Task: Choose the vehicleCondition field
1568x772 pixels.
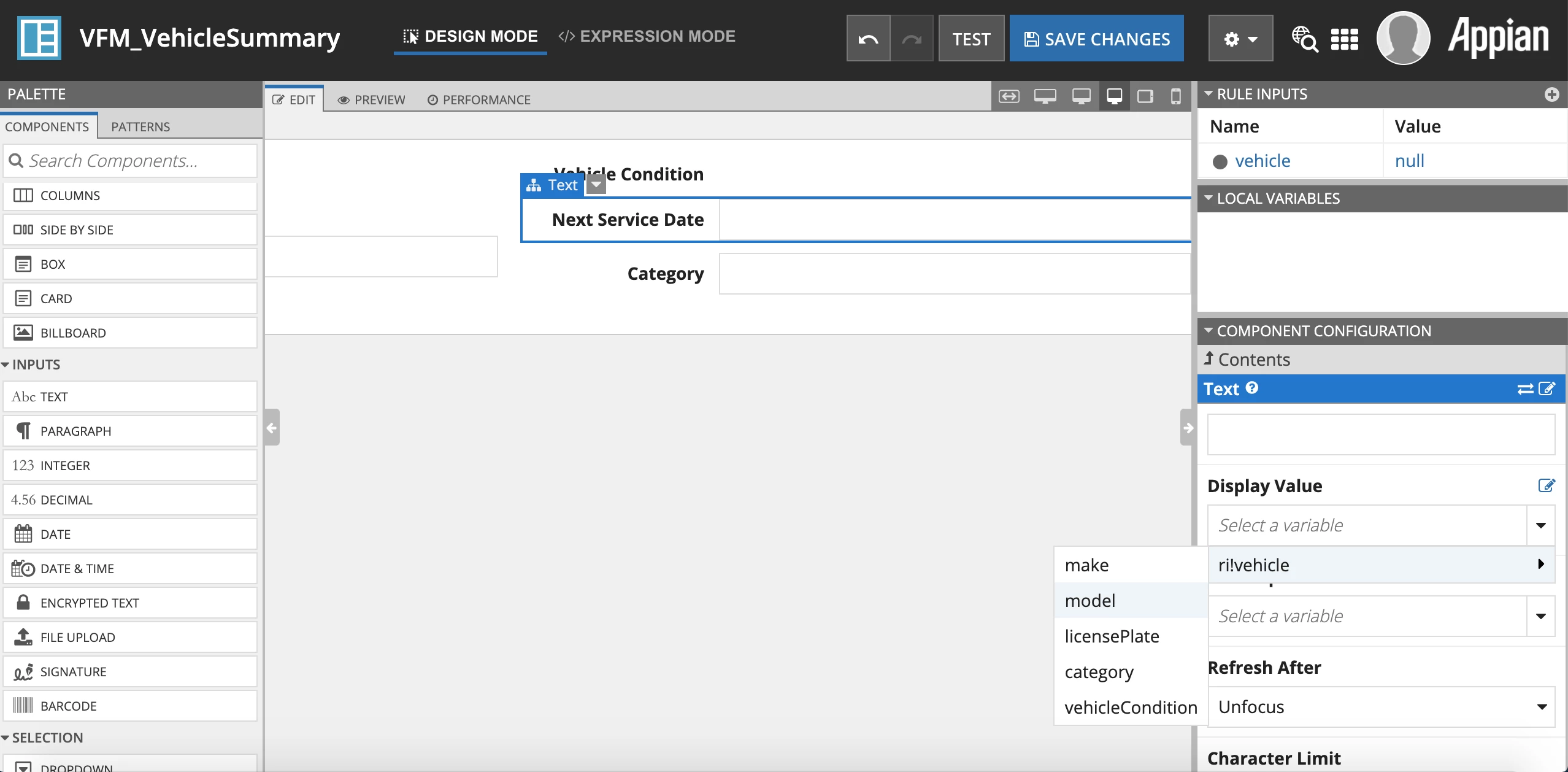Action: [1131, 707]
